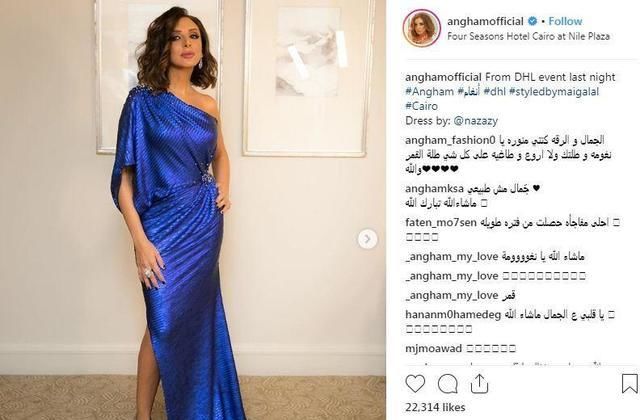This screenshot has width=640, height=420.
Task: Open anghamofficial username in header
Action: (x=485, y=21)
